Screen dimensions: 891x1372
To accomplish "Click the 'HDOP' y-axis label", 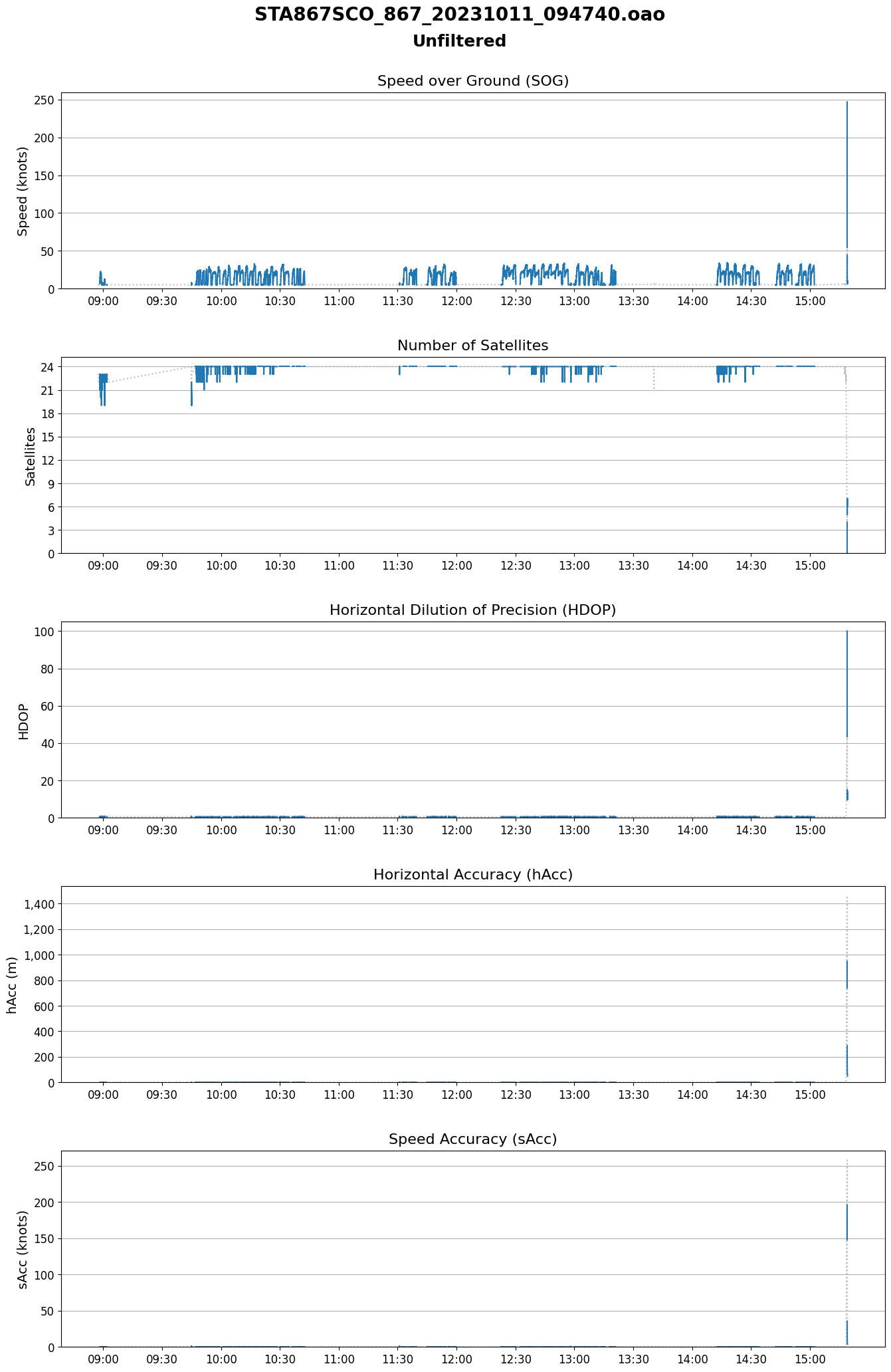I will [23, 721].
